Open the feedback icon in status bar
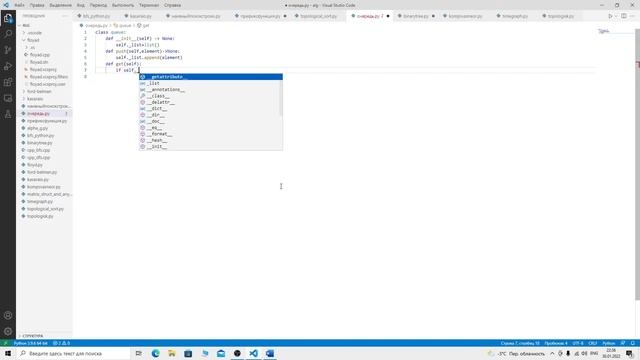 point(623,343)
